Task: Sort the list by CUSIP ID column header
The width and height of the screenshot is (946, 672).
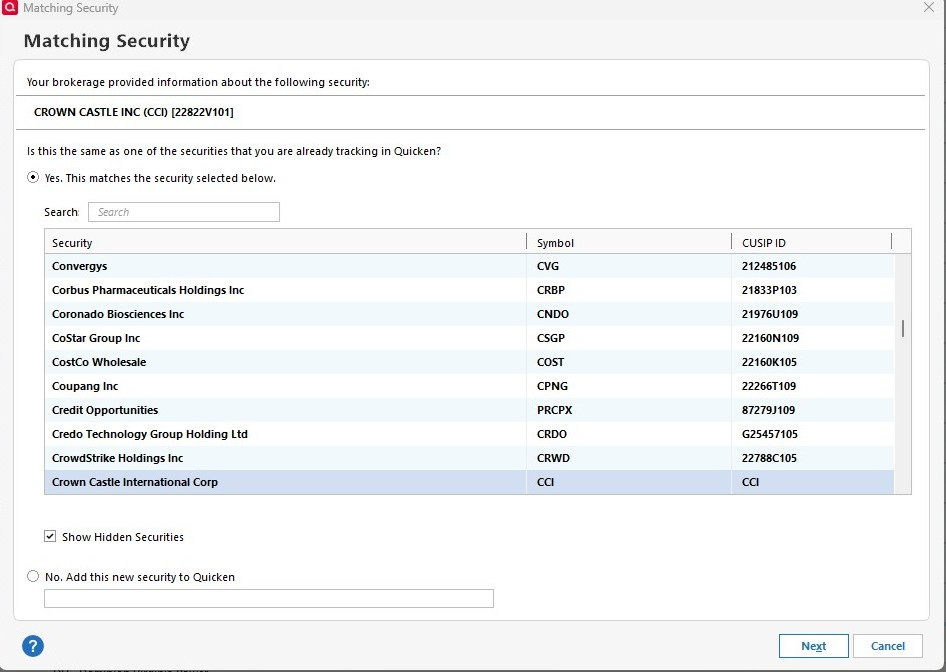Action: (810, 243)
